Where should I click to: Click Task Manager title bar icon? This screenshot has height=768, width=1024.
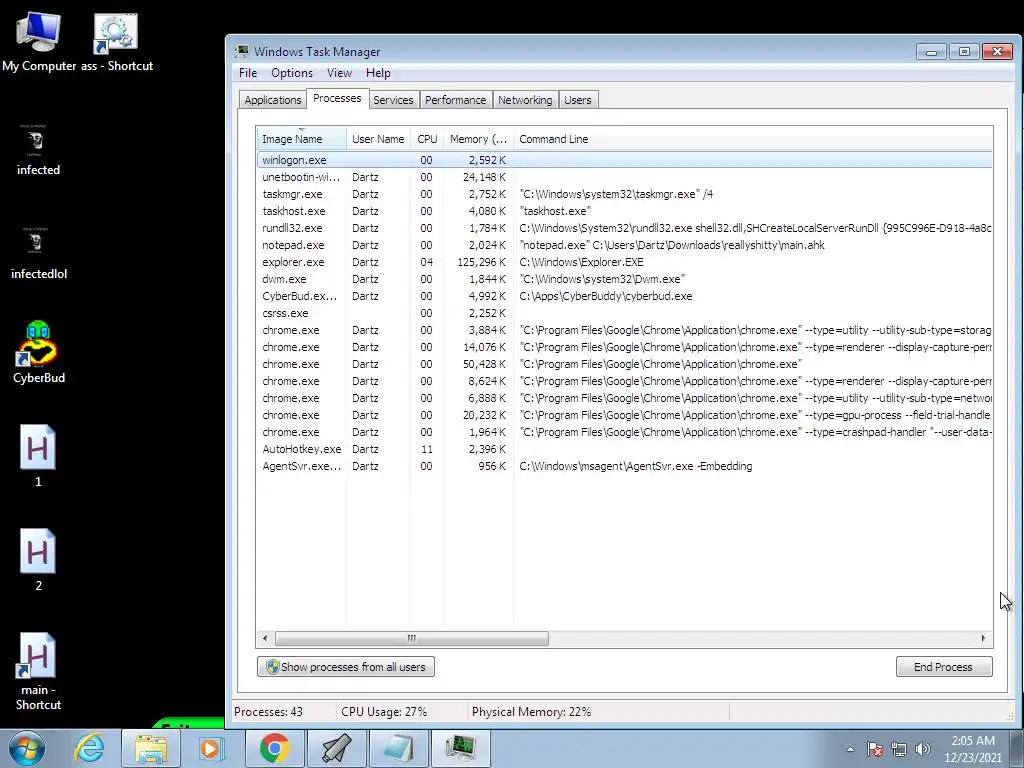coord(242,51)
